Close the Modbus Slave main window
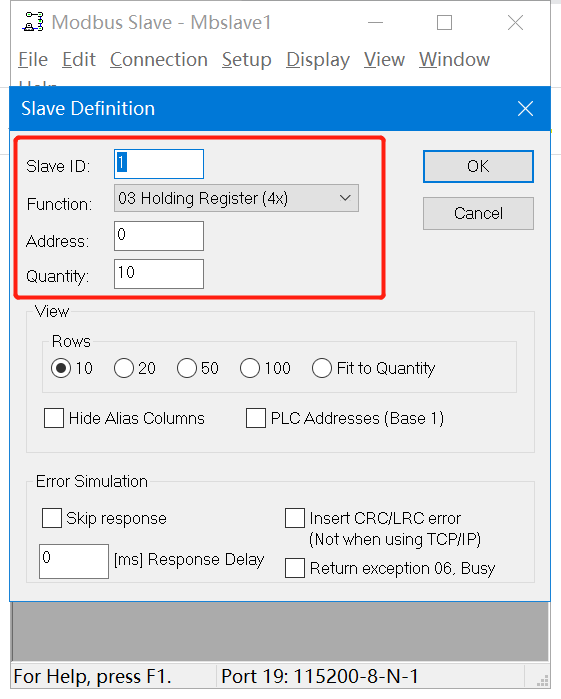The image size is (561, 699). (x=516, y=22)
